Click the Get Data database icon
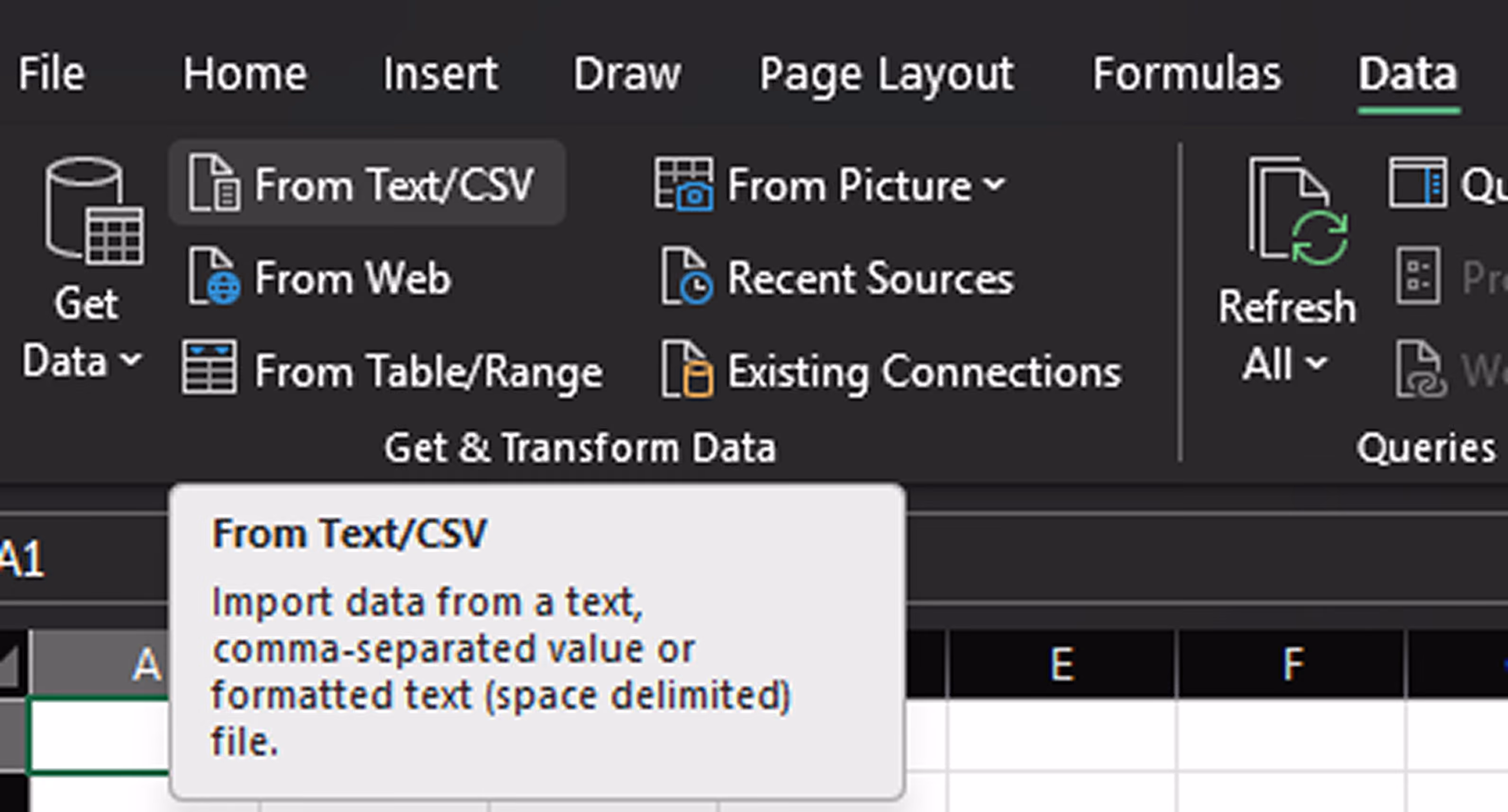Image resolution: width=1508 pixels, height=812 pixels. (x=95, y=211)
